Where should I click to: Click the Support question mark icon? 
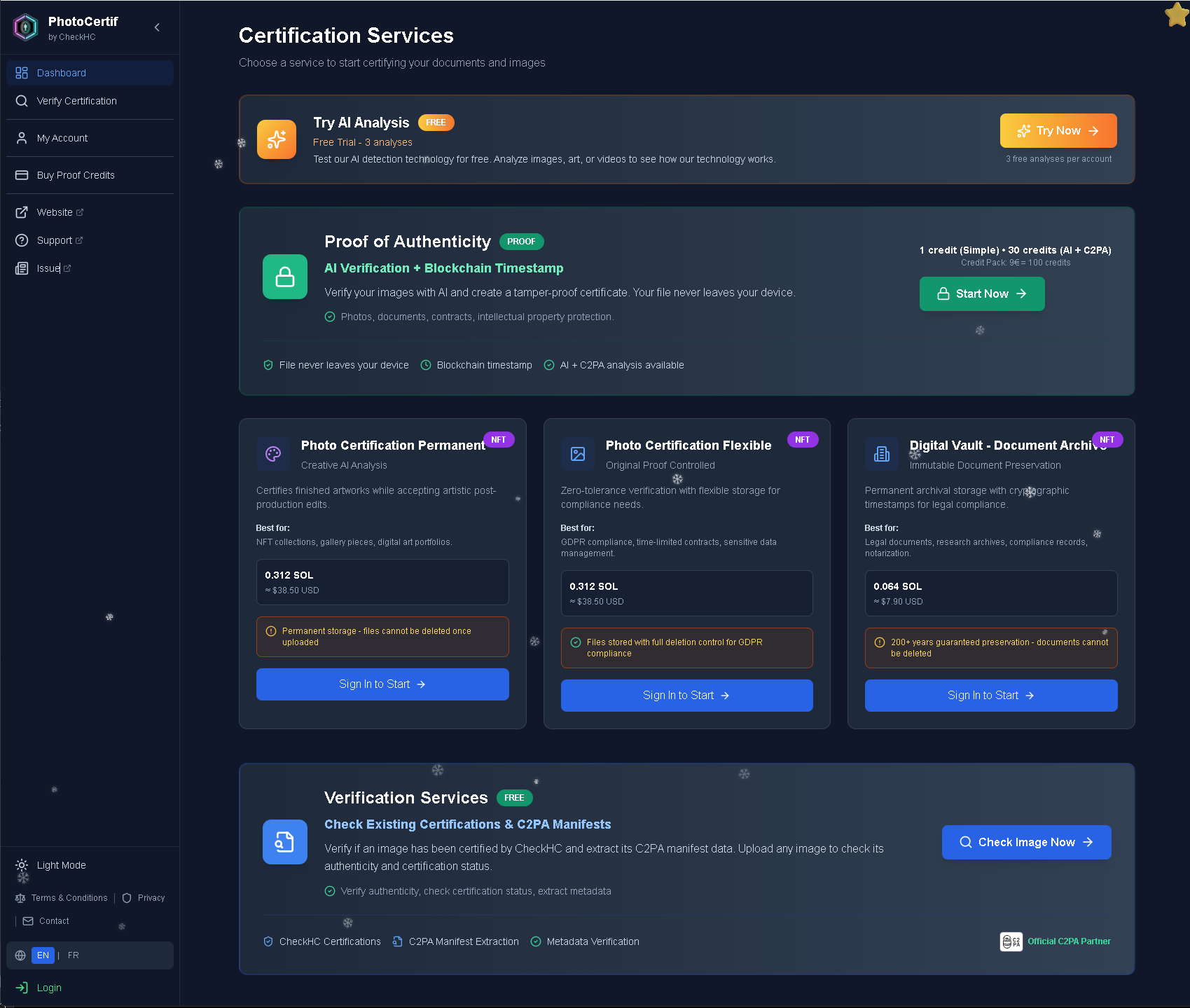pyautogui.click(x=22, y=240)
